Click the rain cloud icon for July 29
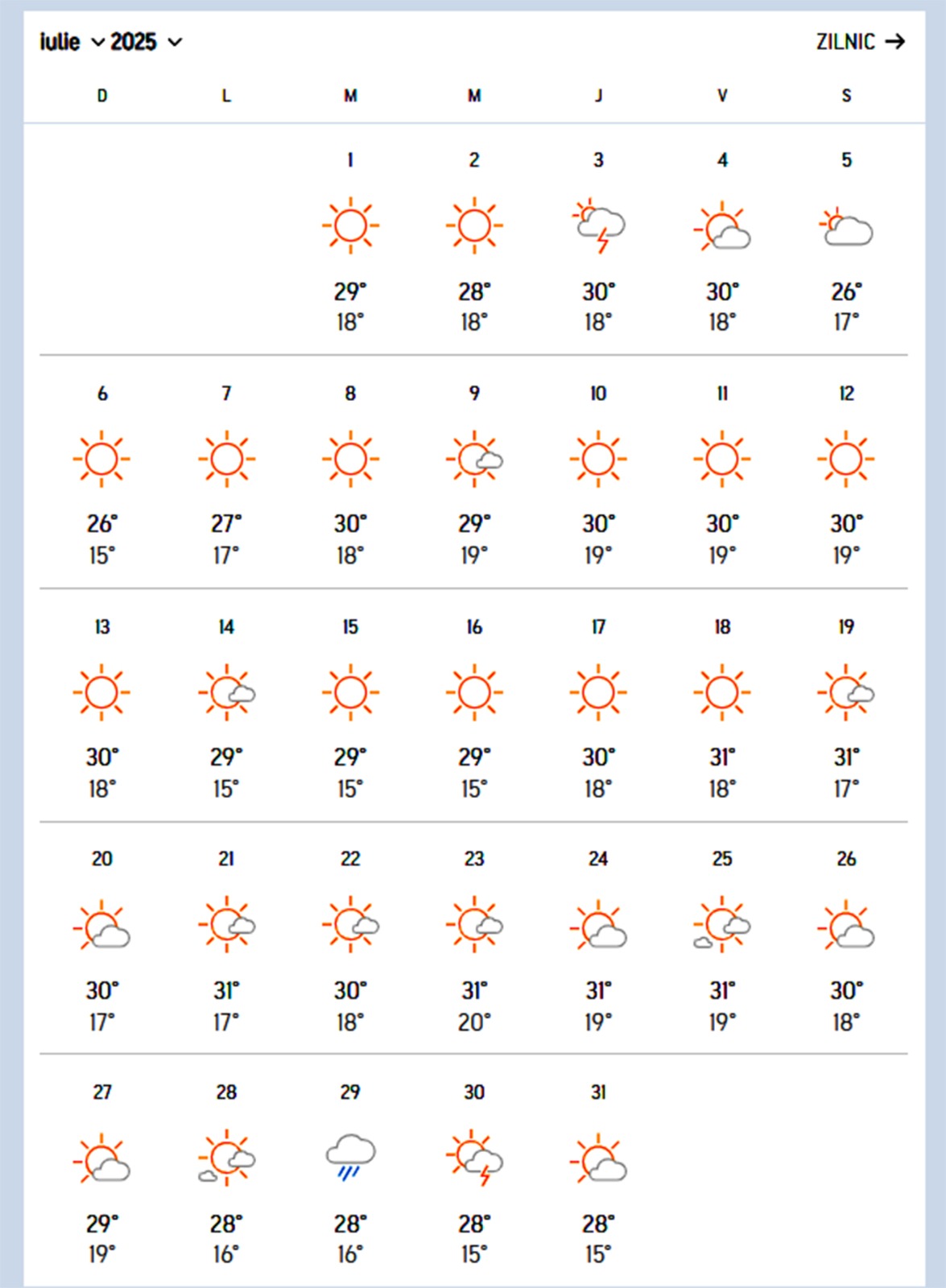The width and height of the screenshot is (946, 1288). click(x=350, y=1158)
